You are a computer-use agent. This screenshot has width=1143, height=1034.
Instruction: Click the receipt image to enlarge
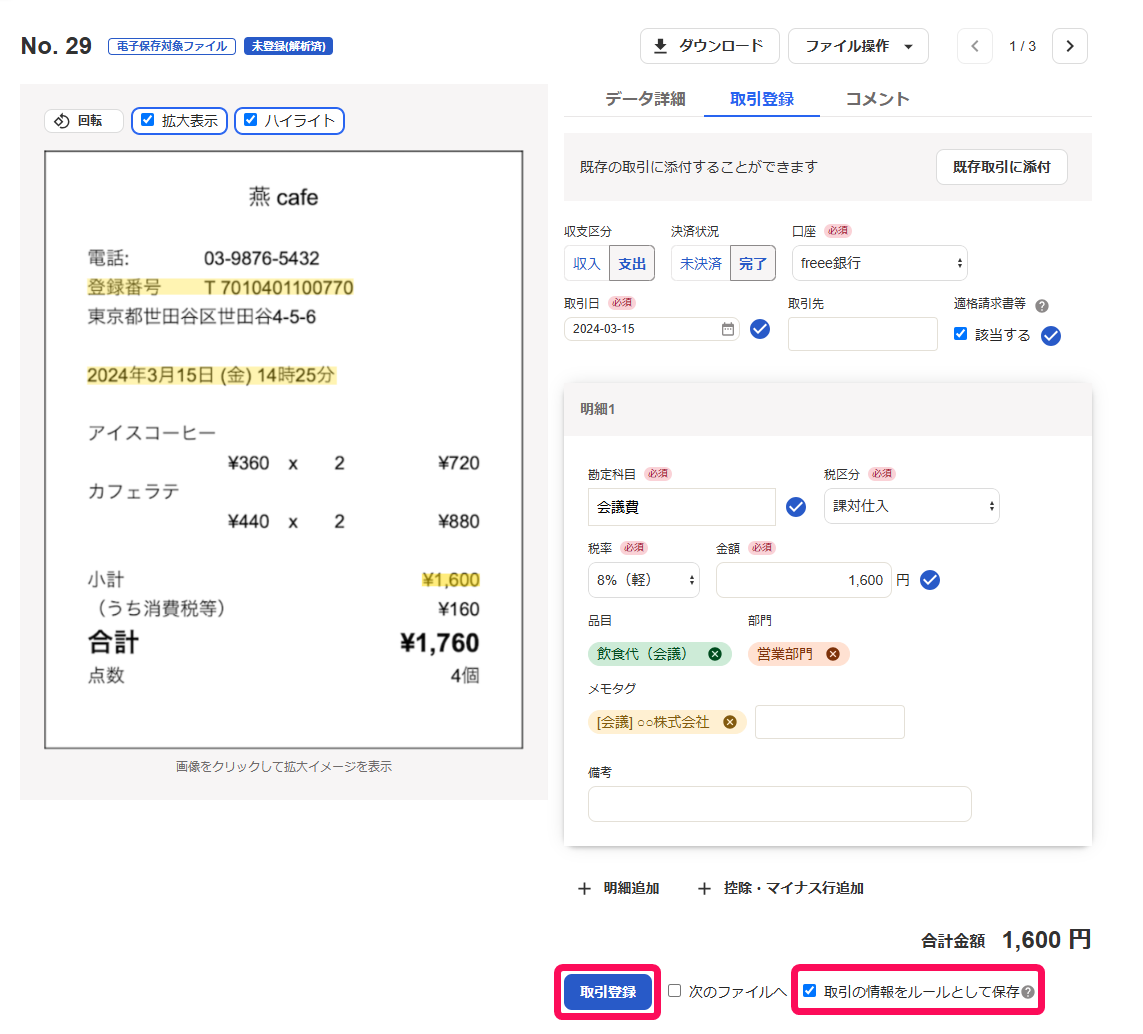pyautogui.click(x=284, y=449)
